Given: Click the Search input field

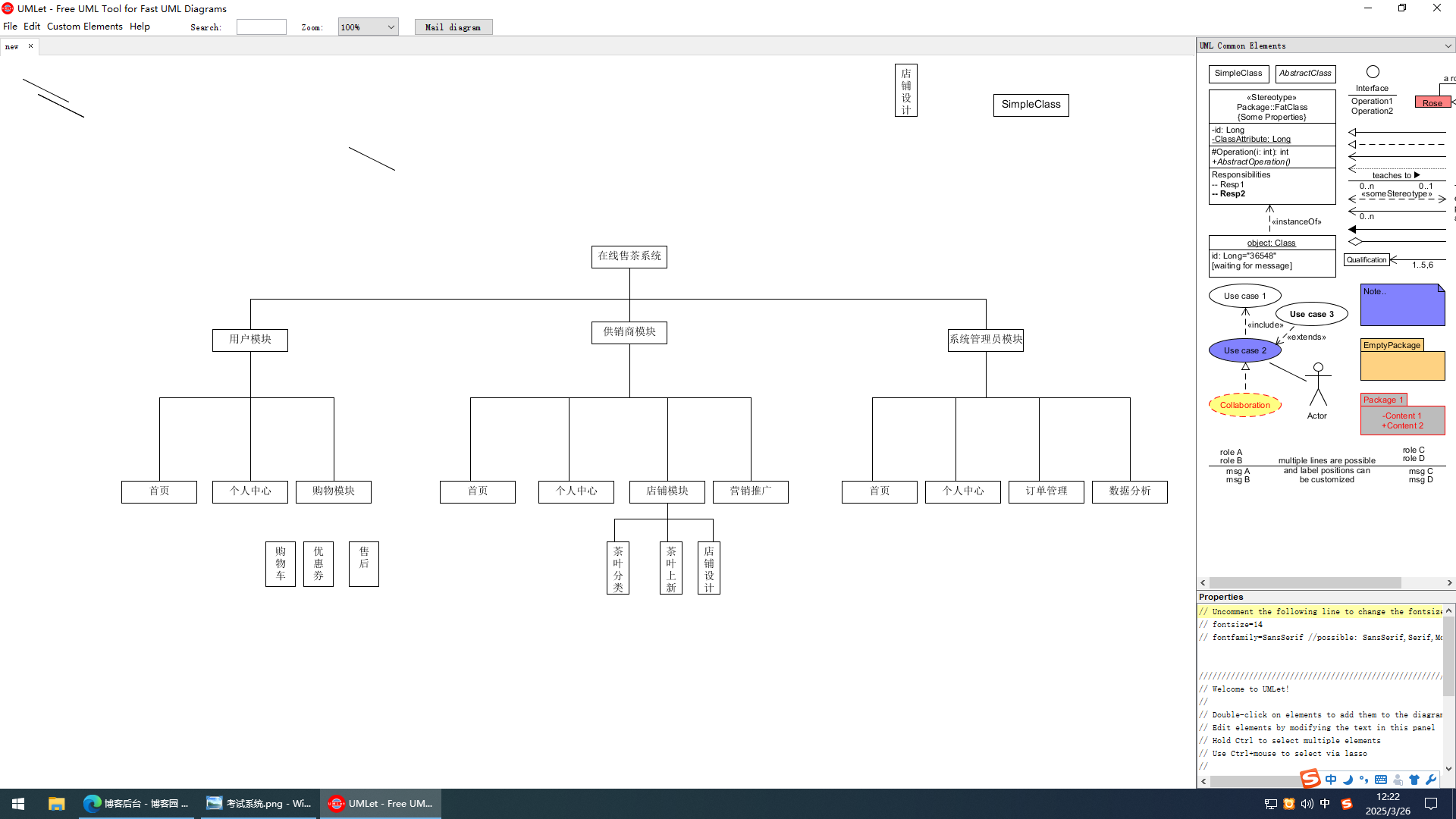Looking at the screenshot, I should tap(261, 27).
